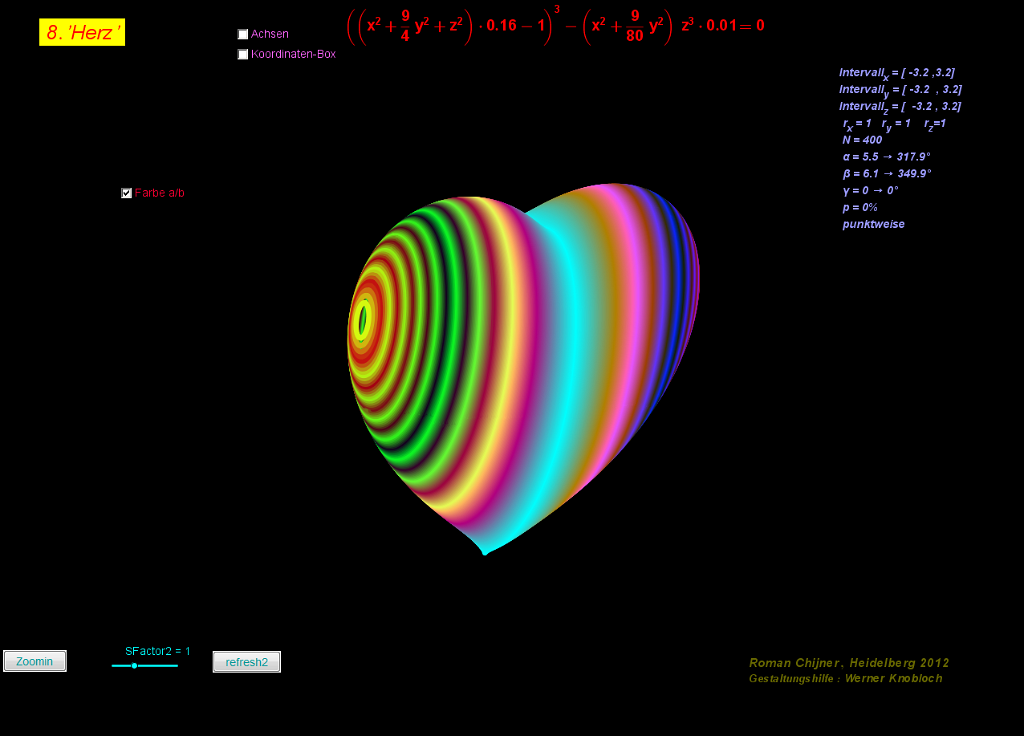The height and width of the screenshot is (736, 1024).
Task: Enable the Achsen checkbox
Action: tap(243, 34)
